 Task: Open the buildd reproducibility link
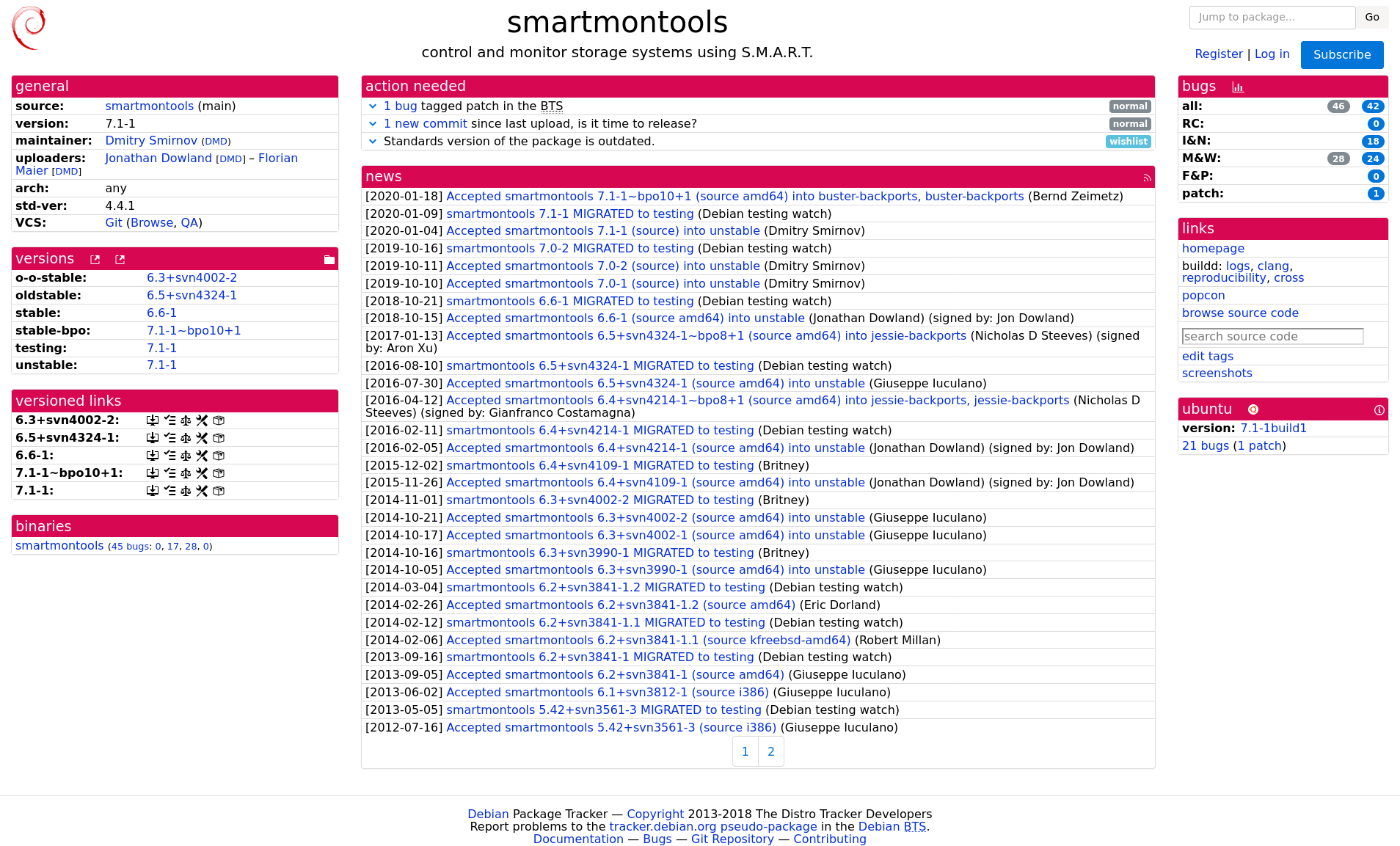[1224, 278]
